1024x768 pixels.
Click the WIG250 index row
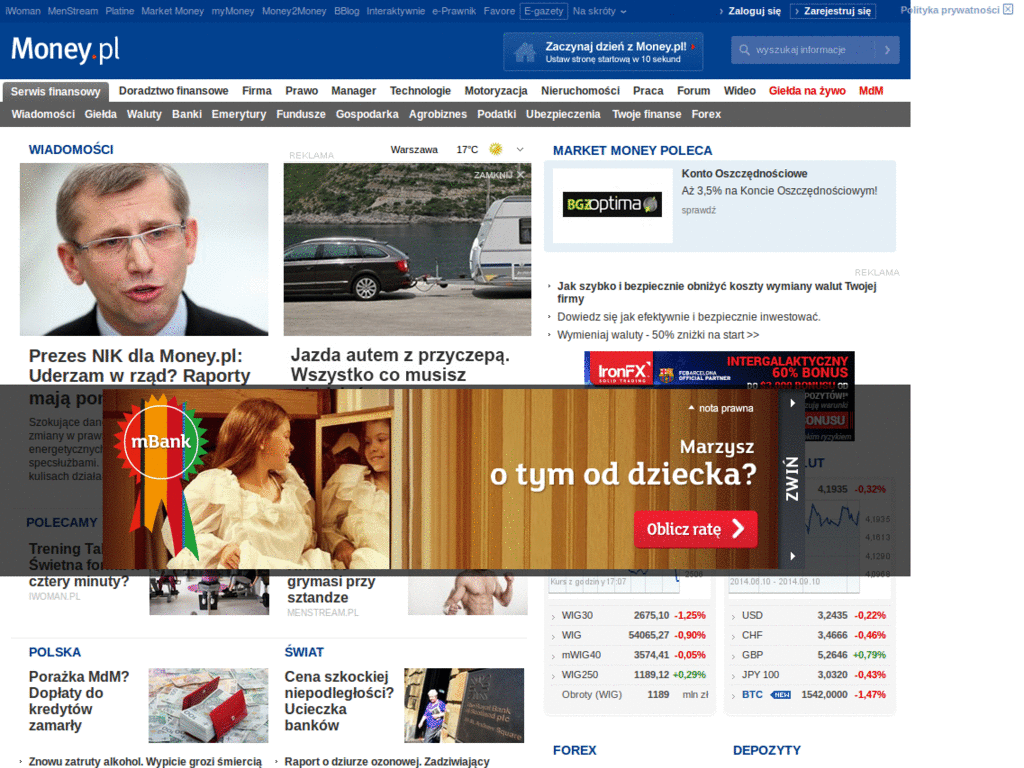[x=628, y=675]
